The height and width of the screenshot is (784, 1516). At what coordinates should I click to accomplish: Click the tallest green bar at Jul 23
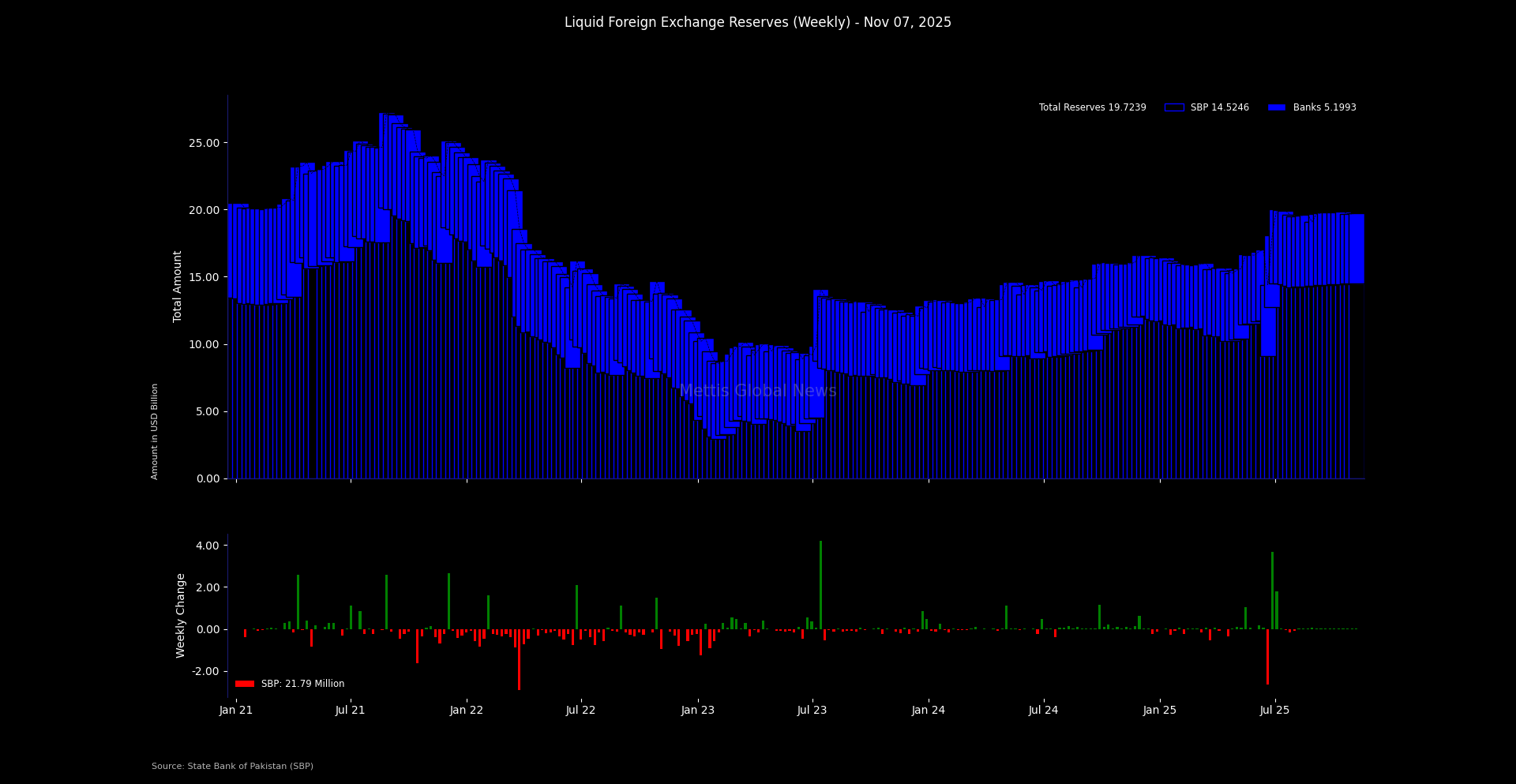820,584
